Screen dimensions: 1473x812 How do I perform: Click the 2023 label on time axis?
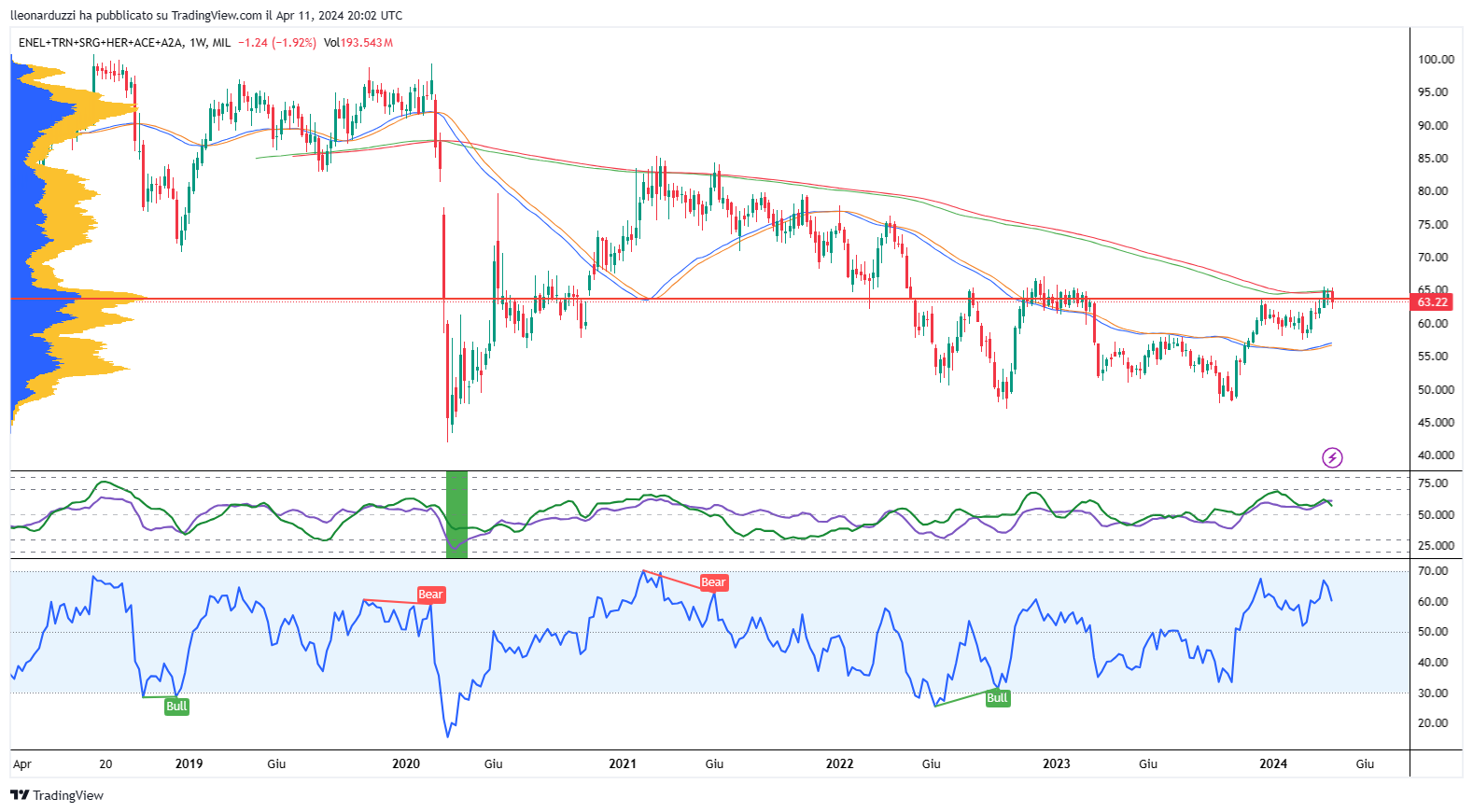click(1057, 763)
